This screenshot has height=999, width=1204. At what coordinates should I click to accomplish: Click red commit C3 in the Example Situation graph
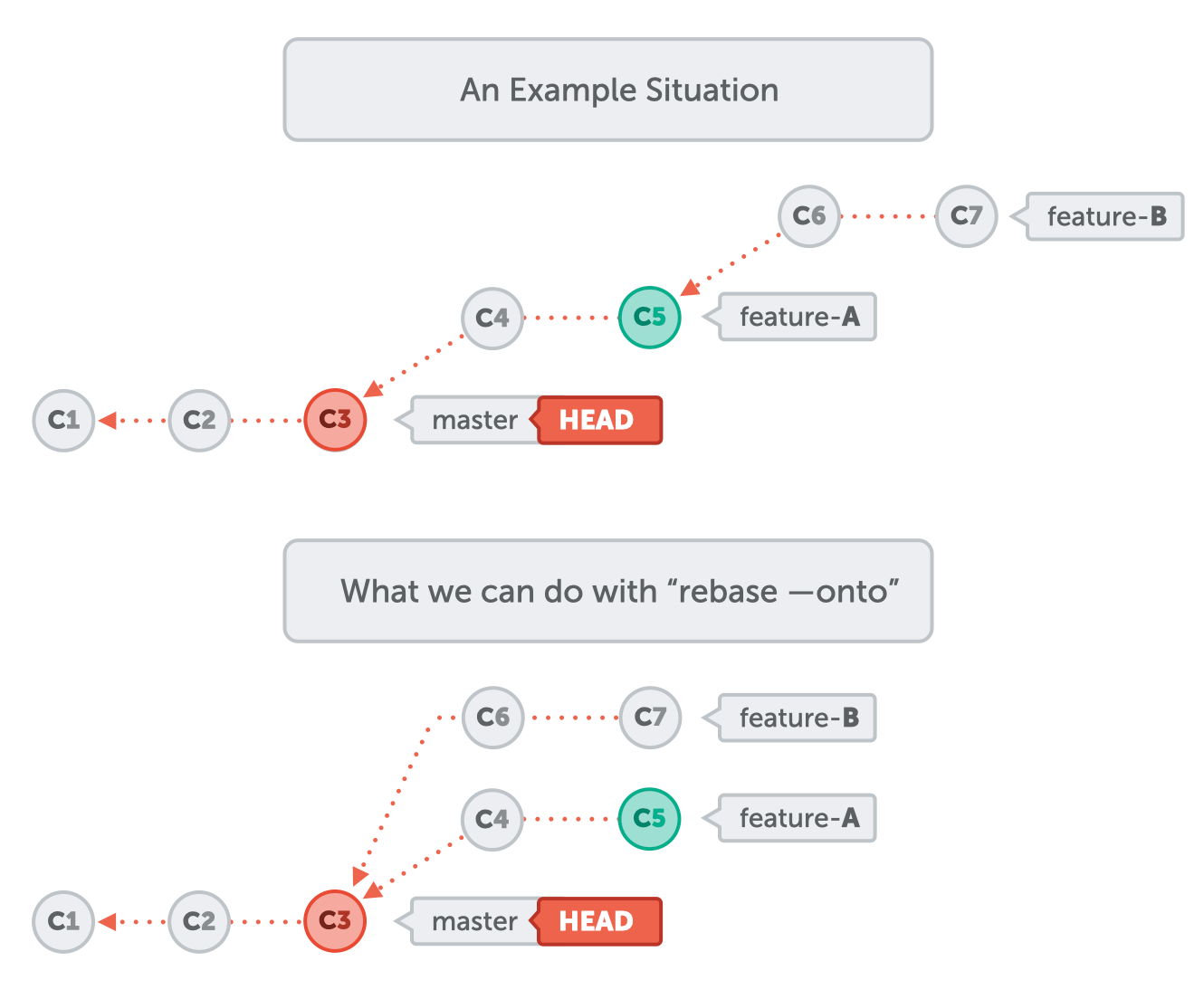[335, 420]
